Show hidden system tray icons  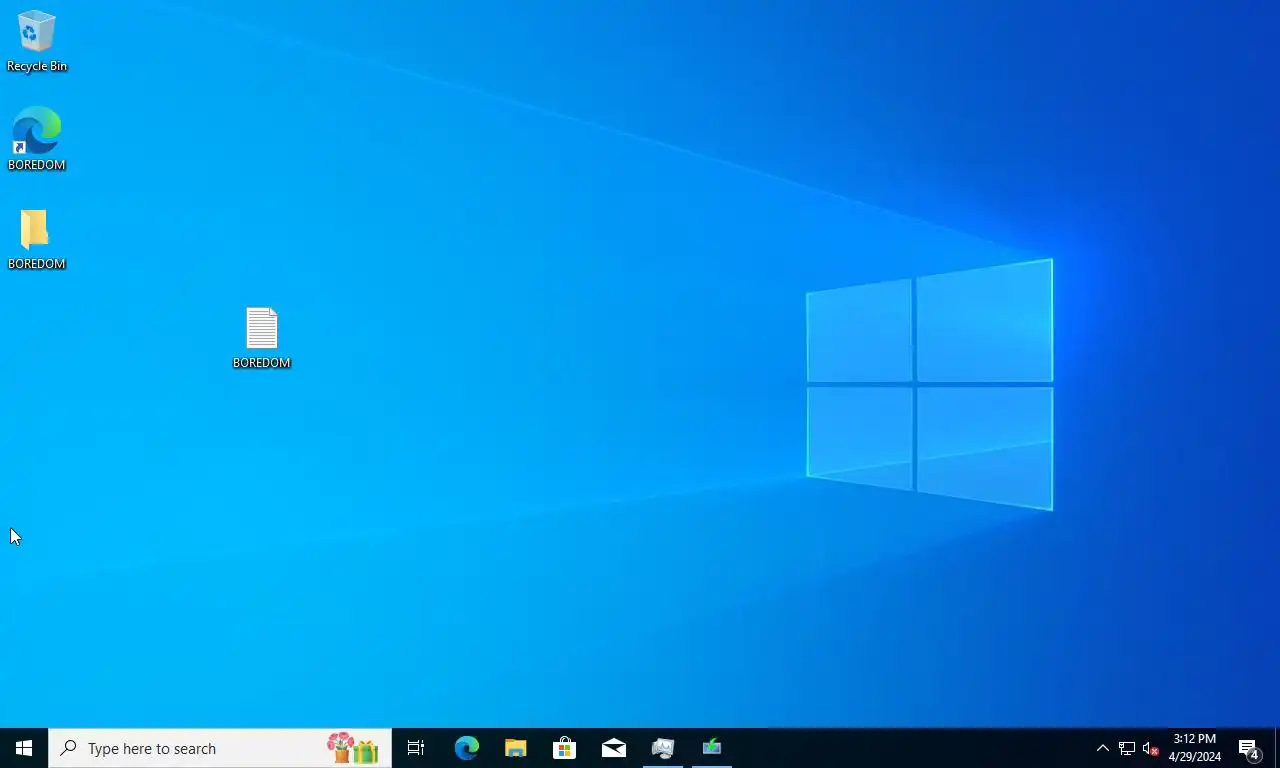point(1103,748)
